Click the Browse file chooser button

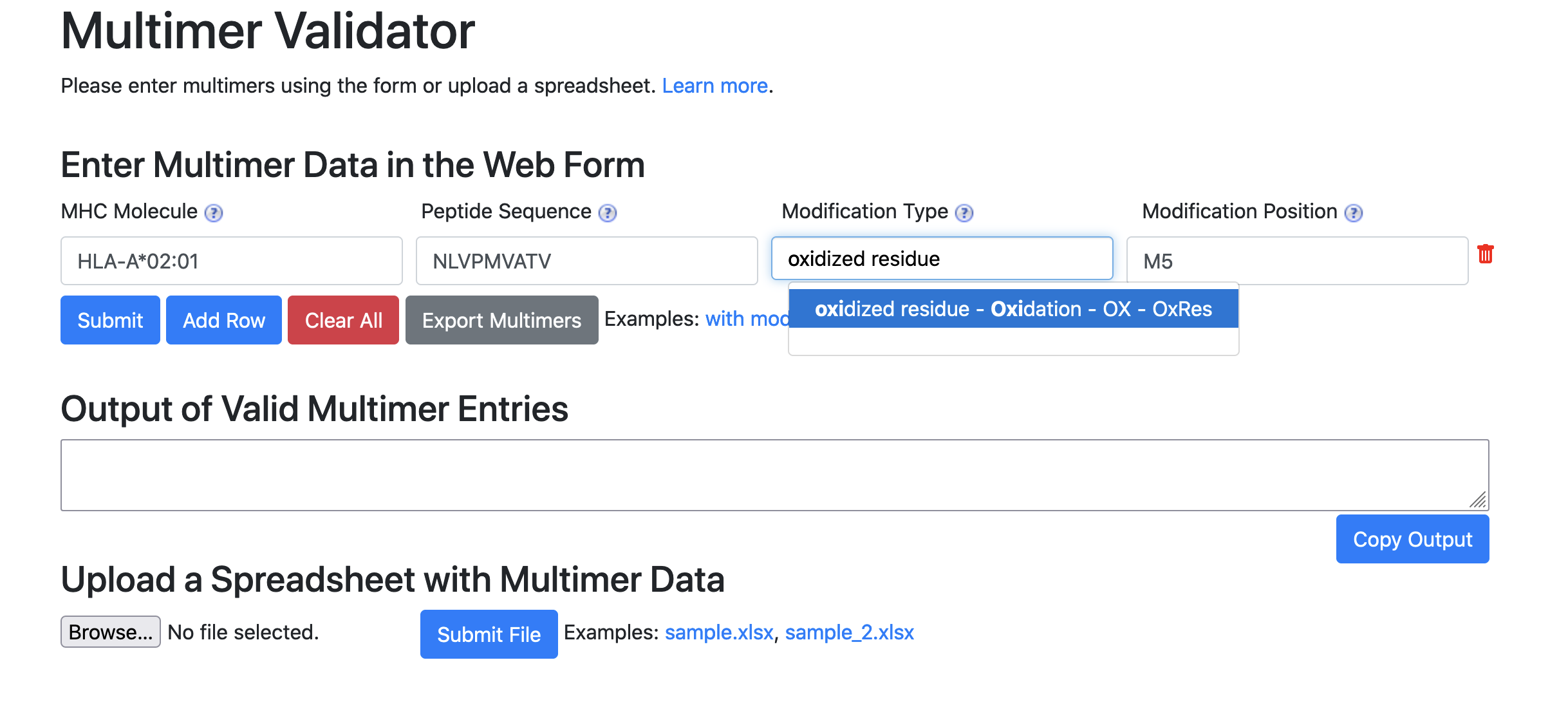point(111,632)
